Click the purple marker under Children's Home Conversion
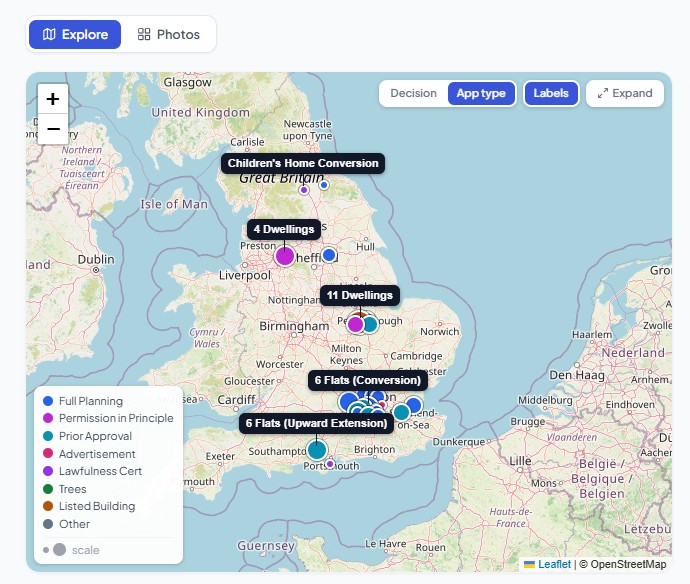 coord(304,190)
